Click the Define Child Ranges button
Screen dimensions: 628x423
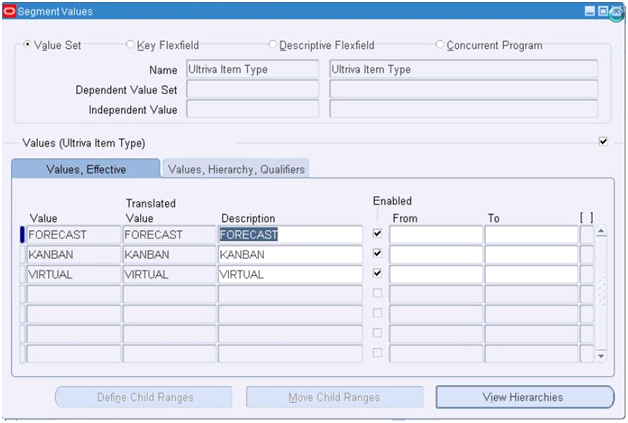coord(144,397)
